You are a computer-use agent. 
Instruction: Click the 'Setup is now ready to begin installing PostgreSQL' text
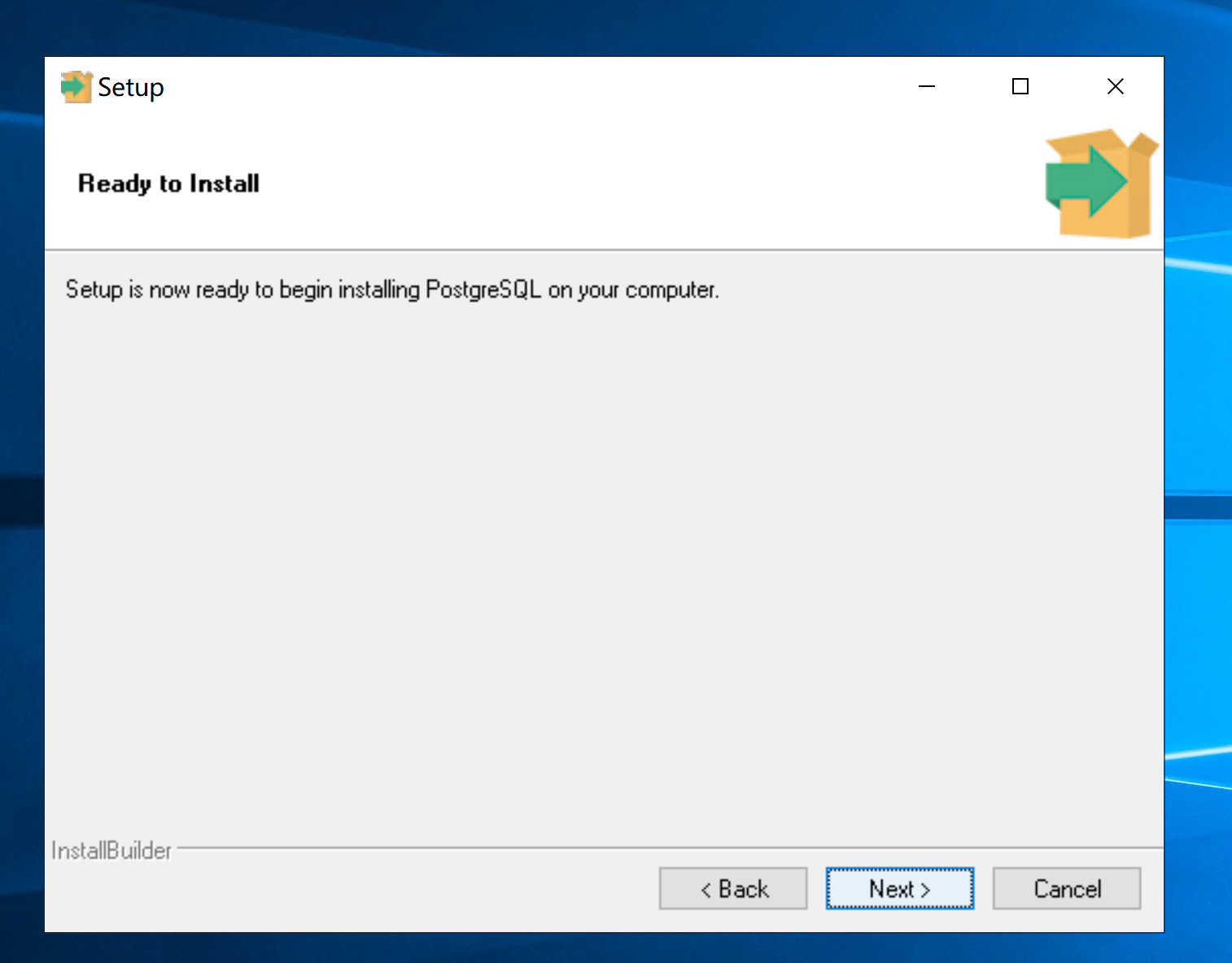click(392, 290)
